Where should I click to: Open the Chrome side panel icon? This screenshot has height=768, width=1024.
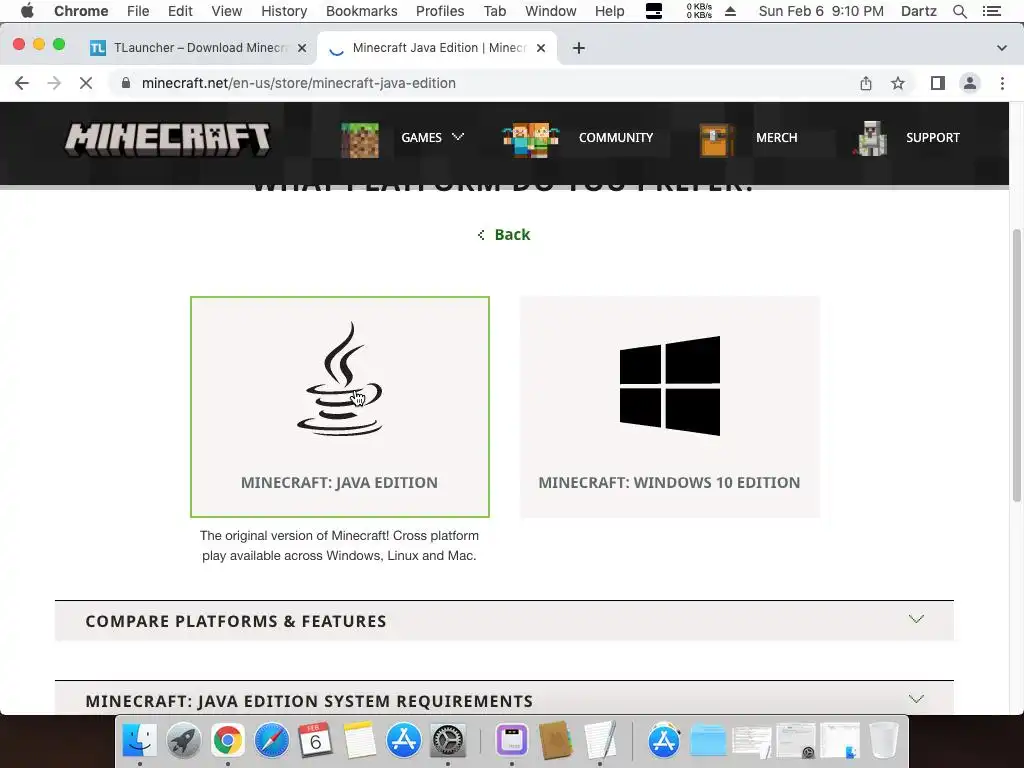[x=938, y=83]
